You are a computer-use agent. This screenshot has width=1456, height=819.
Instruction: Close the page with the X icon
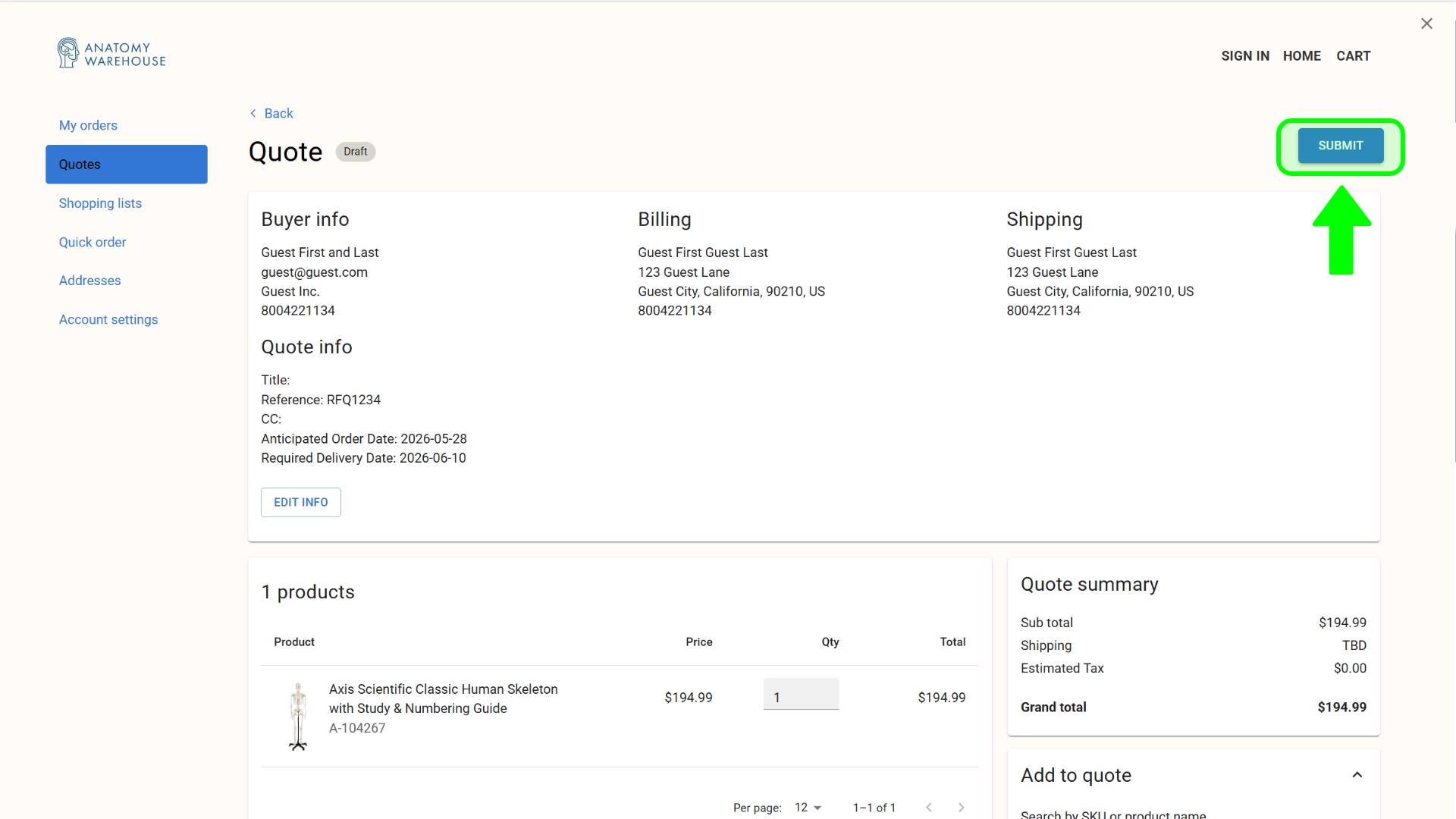tap(1426, 24)
